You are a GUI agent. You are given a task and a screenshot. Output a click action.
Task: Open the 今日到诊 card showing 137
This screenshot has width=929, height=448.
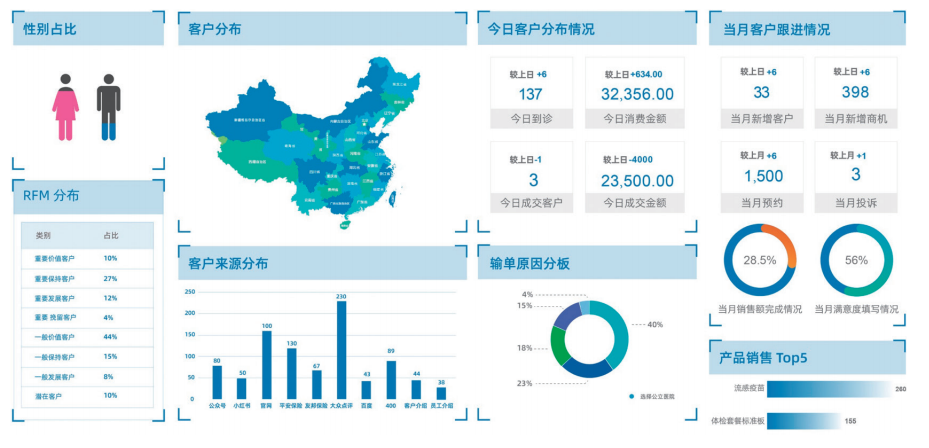pyautogui.click(x=531, y=93)
